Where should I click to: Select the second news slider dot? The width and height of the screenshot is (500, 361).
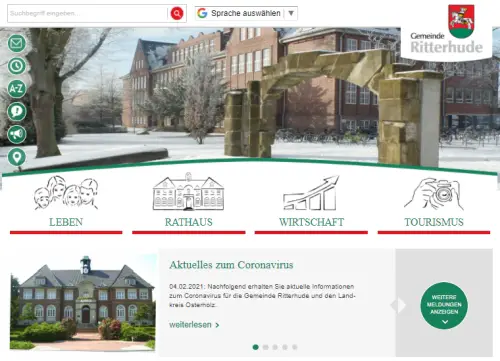pyautogui.click(x=265, y=347)
